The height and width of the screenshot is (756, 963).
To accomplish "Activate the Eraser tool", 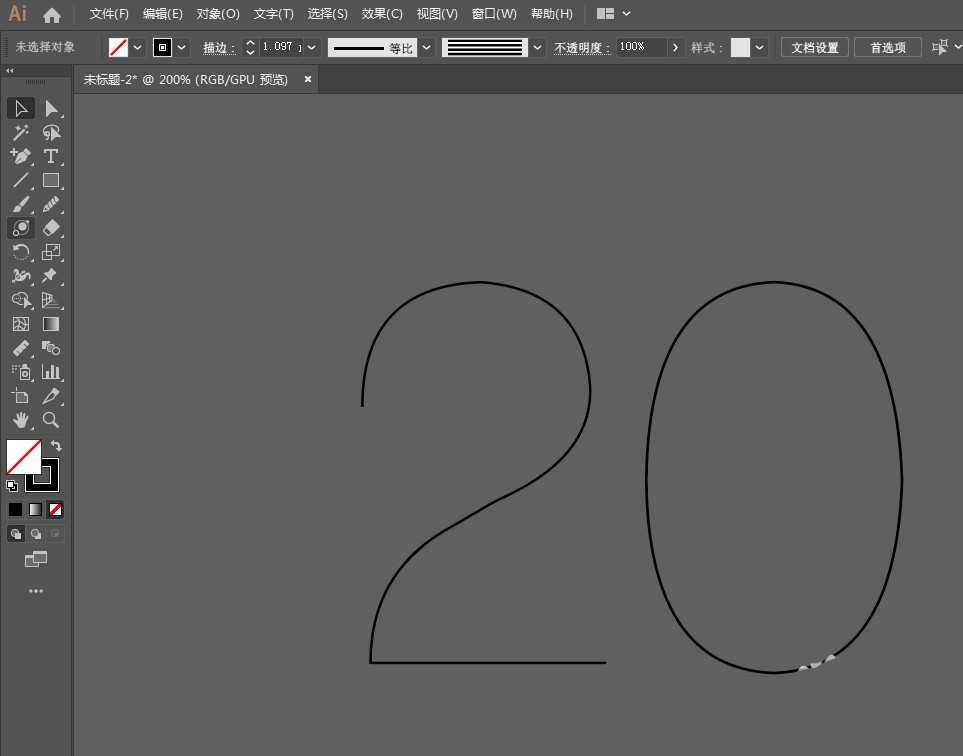I will tap(51, 228).
